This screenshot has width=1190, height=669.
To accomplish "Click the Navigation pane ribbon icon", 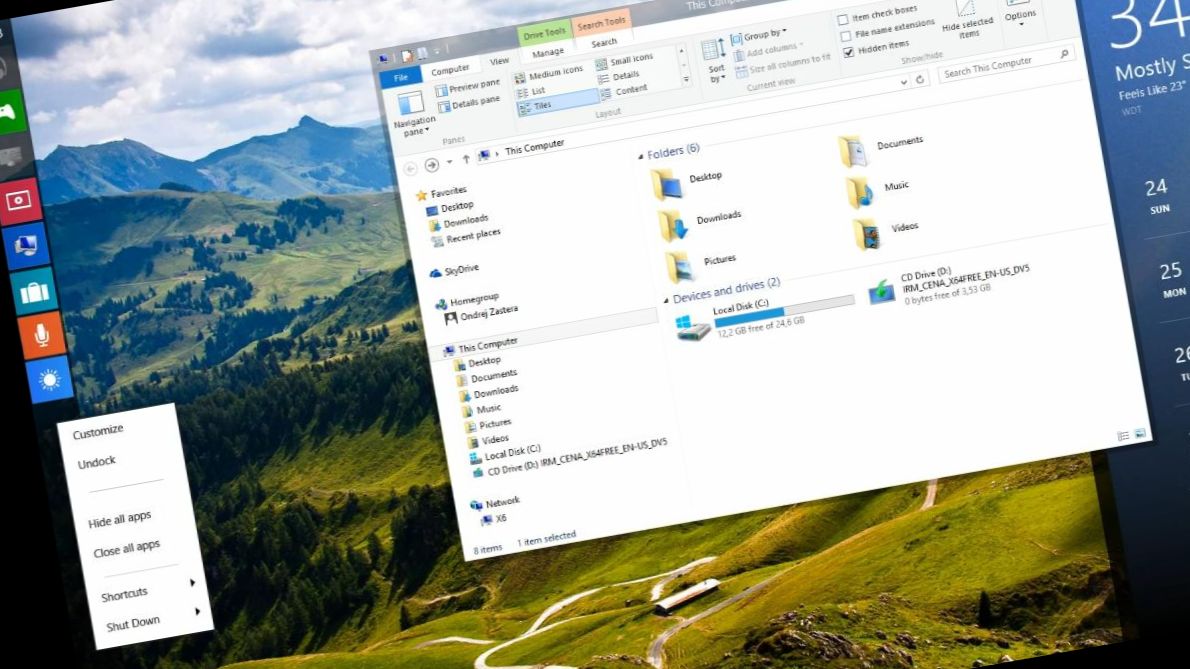I will (412, 113).
